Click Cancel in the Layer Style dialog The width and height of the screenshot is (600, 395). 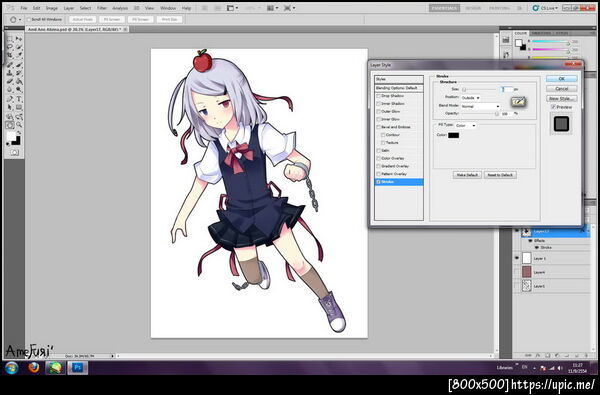(561, 88)
